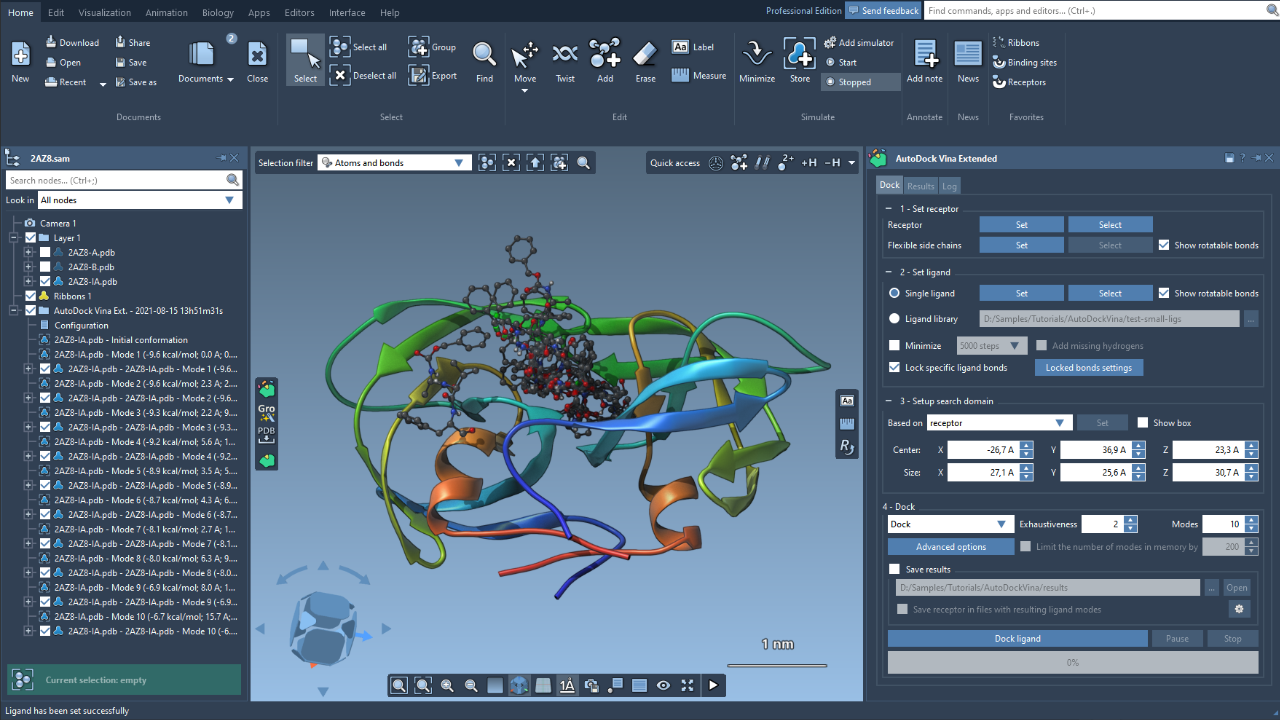The height and width of the screenshot is (720, 1280).
Task: Toggle Lock specific ligand bonds checkbox
Action: point(895,368)
